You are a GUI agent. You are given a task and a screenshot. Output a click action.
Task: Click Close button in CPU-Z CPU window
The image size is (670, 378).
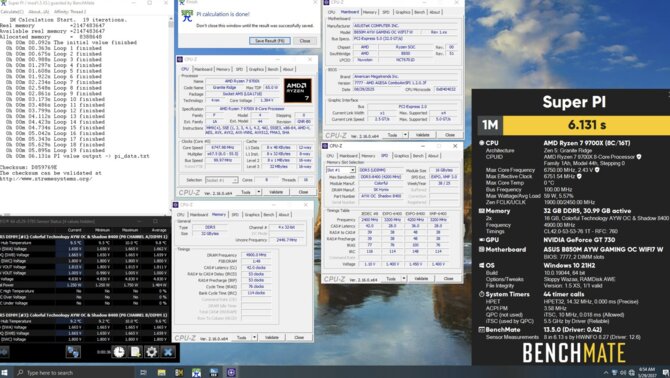303,192
